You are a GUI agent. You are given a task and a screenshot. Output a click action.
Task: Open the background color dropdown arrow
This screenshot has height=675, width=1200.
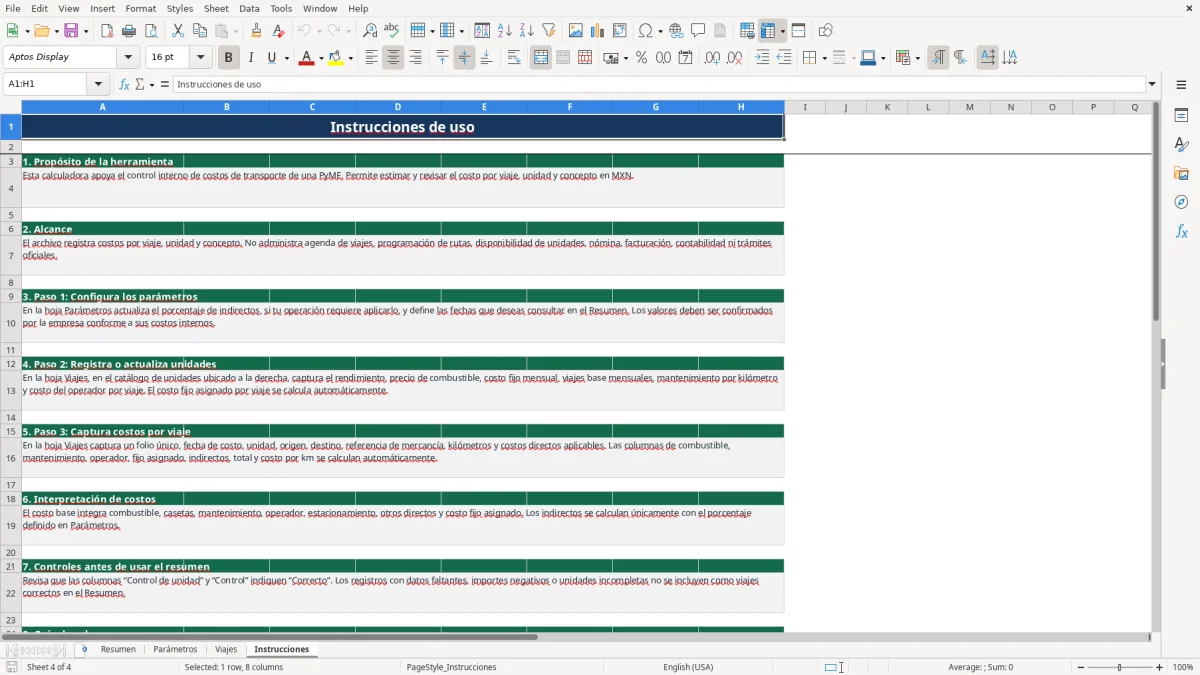(351, 58)
